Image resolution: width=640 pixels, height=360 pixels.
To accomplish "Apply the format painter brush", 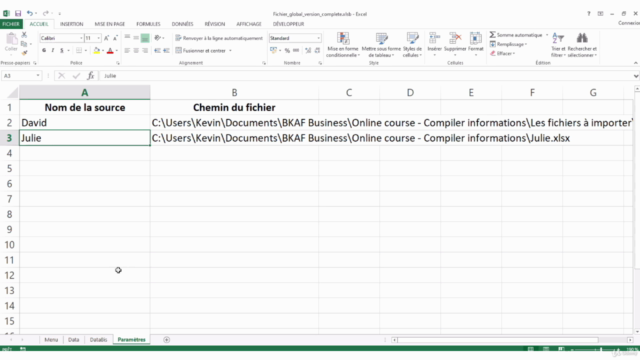I will (24, 53).
